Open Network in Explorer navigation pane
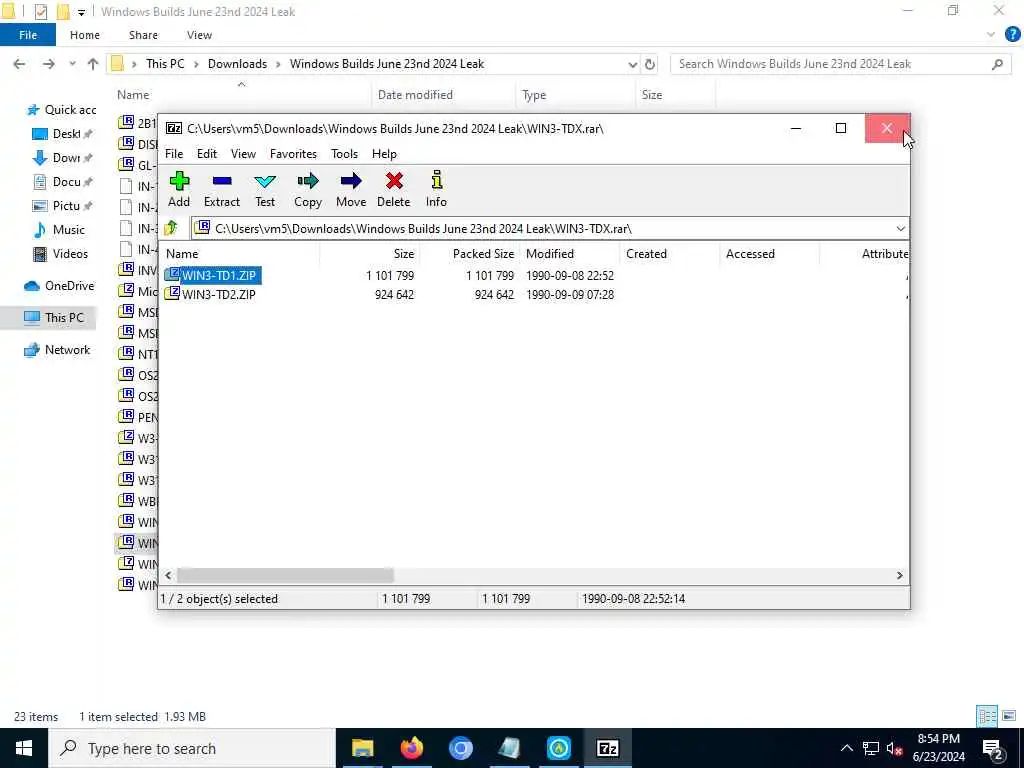Image resolution: width=1024 pixels, height=768 pixels. pos(57,350)
